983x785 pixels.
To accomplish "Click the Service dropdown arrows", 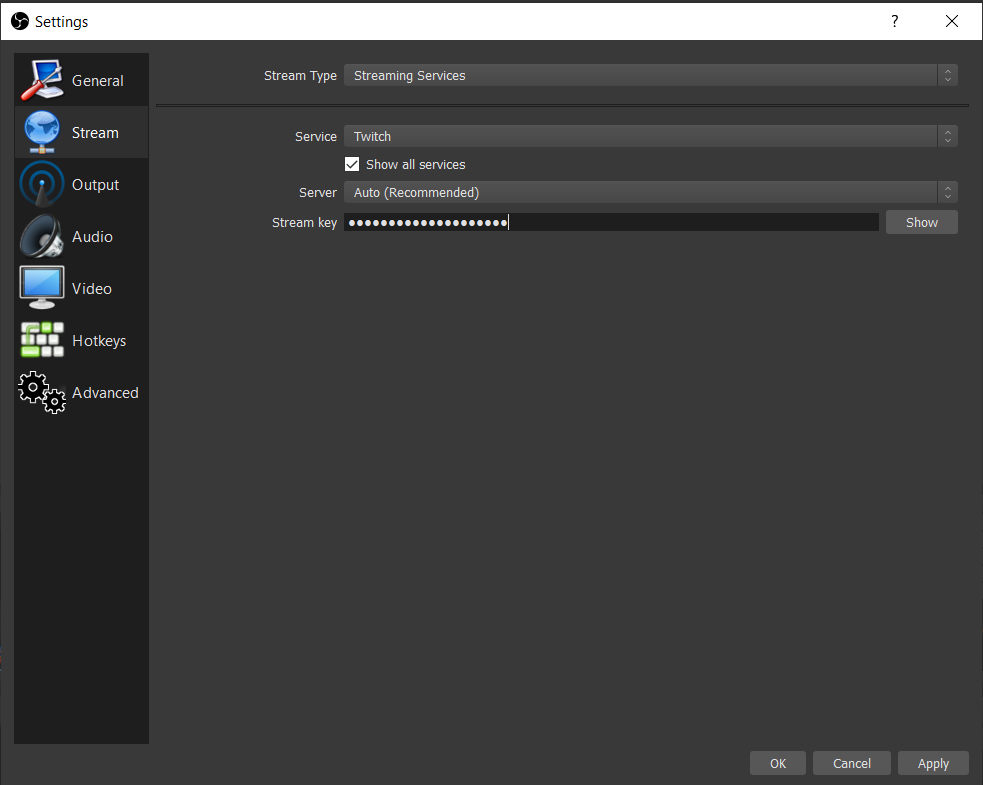I will (x=947, y=136).
